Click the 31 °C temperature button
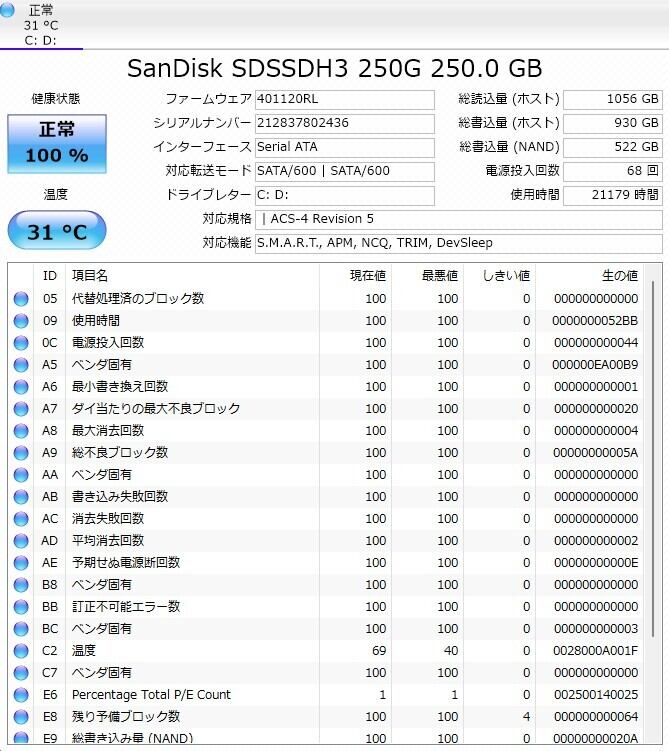This screenshot has height=751, width=669. click(x=57, y=232)
